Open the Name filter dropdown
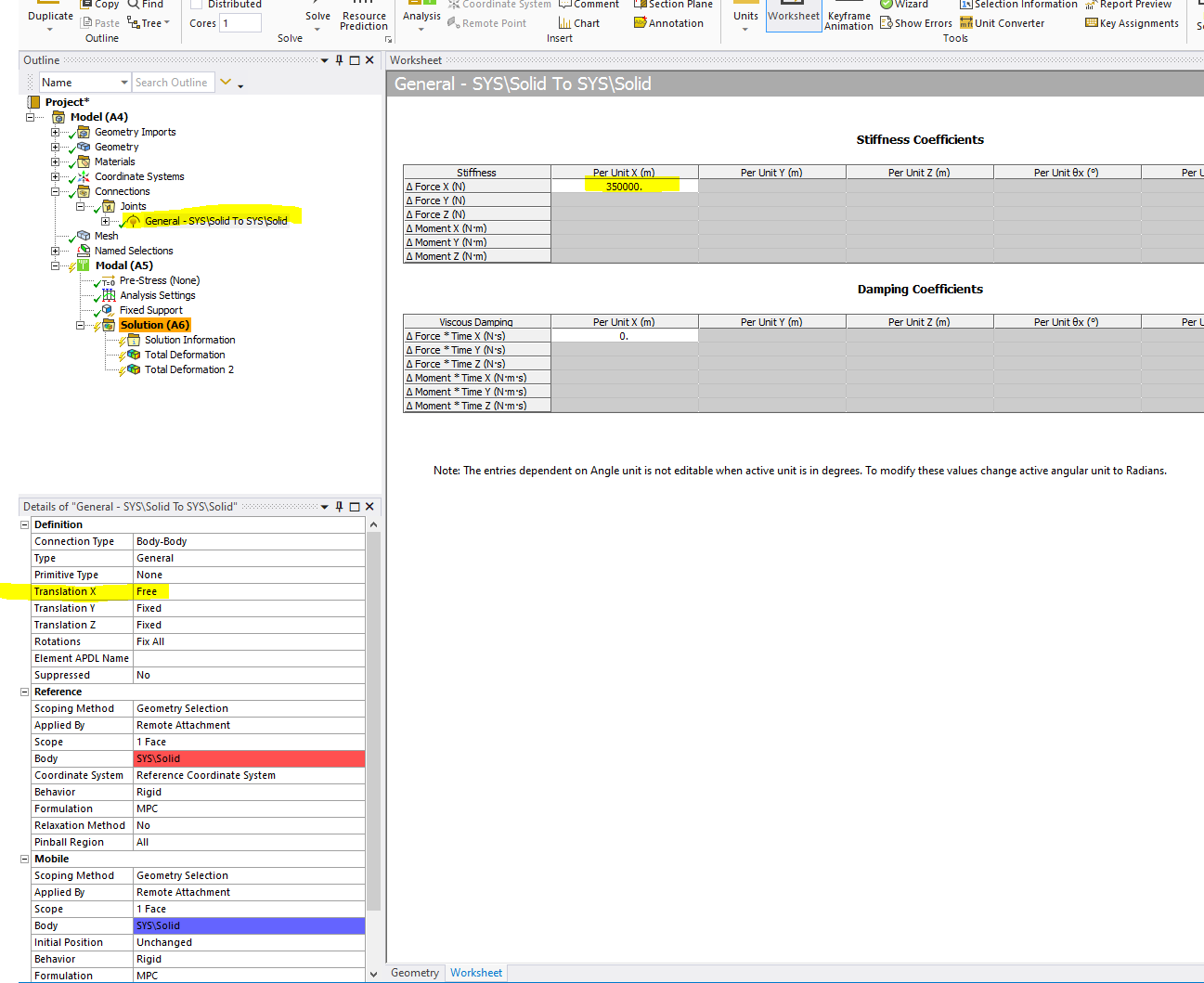This screenshot has height=983, width=1204. coord(124,83)
